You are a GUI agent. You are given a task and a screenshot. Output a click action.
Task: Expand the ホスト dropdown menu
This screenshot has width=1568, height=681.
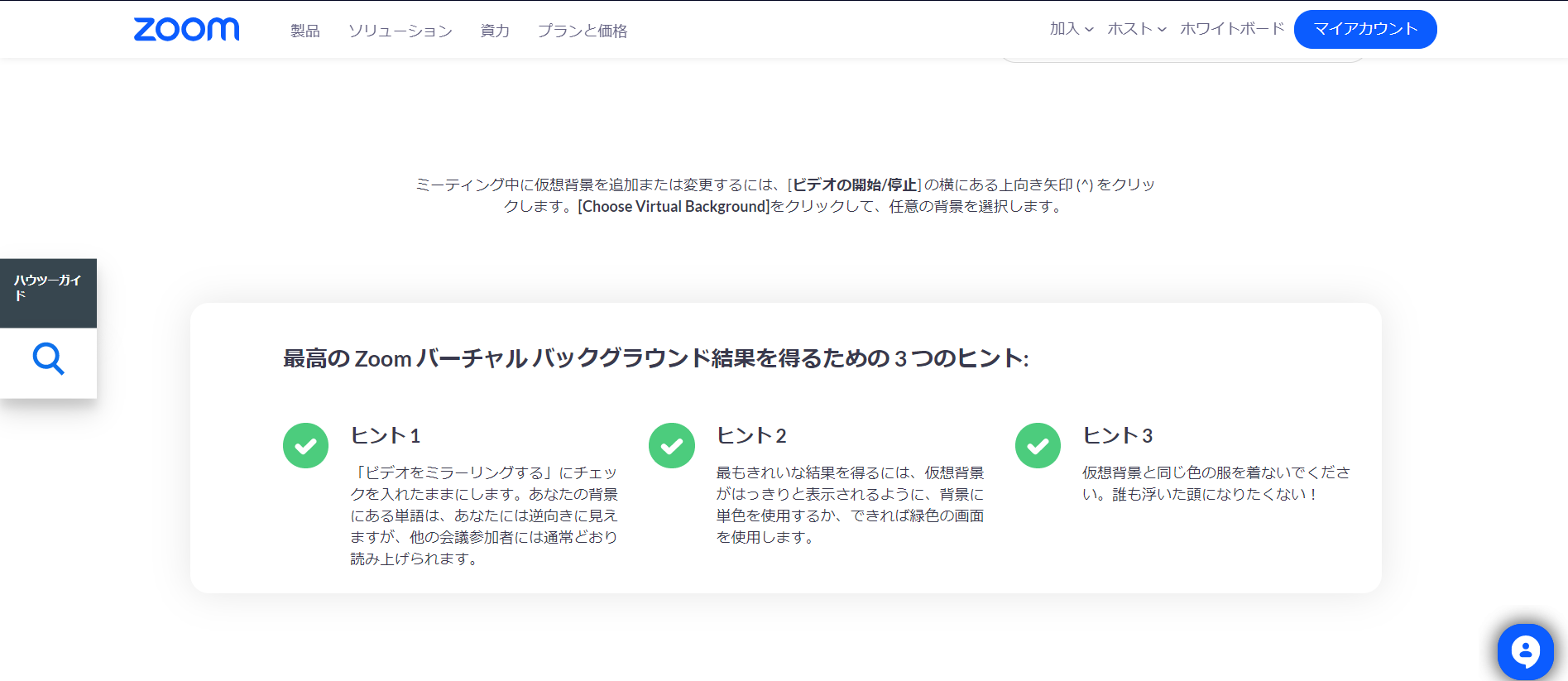coord(1136,29)
